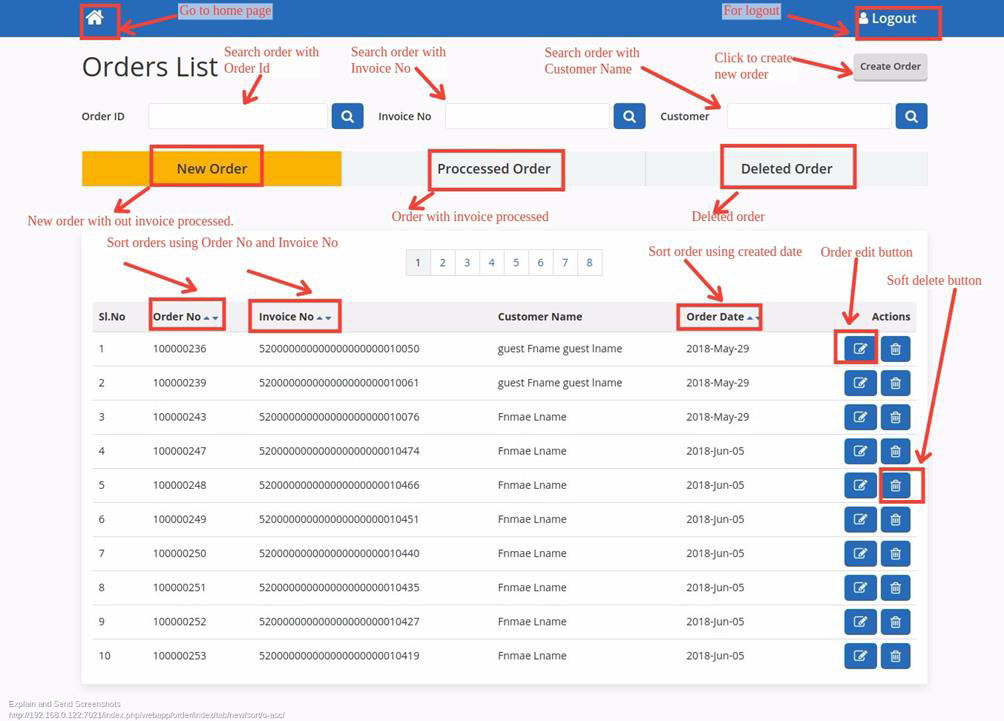Image resolution: width=1004 pixels, height=721 pixels.
Task: Delete order 100000248 using trash icon
Action: 895,485
